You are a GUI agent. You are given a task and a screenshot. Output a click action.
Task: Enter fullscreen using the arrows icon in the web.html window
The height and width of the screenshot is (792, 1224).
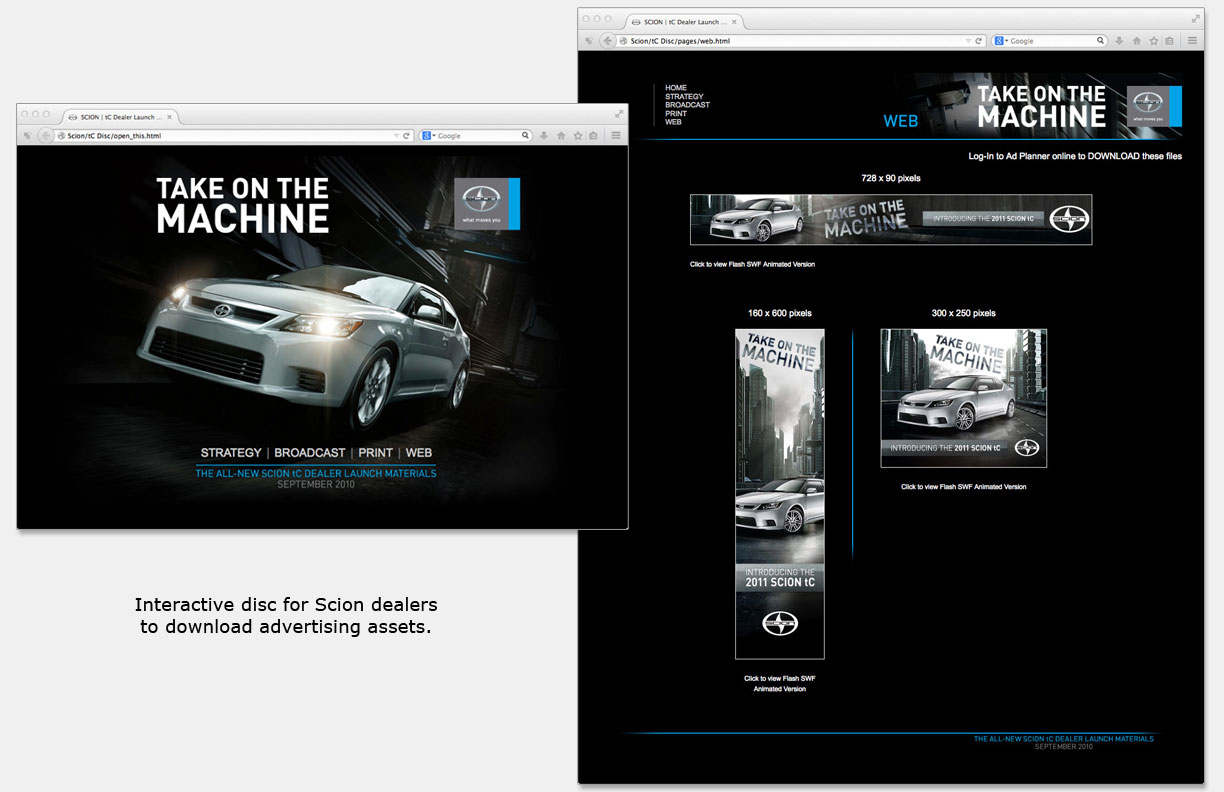[x=1195, y=19]
